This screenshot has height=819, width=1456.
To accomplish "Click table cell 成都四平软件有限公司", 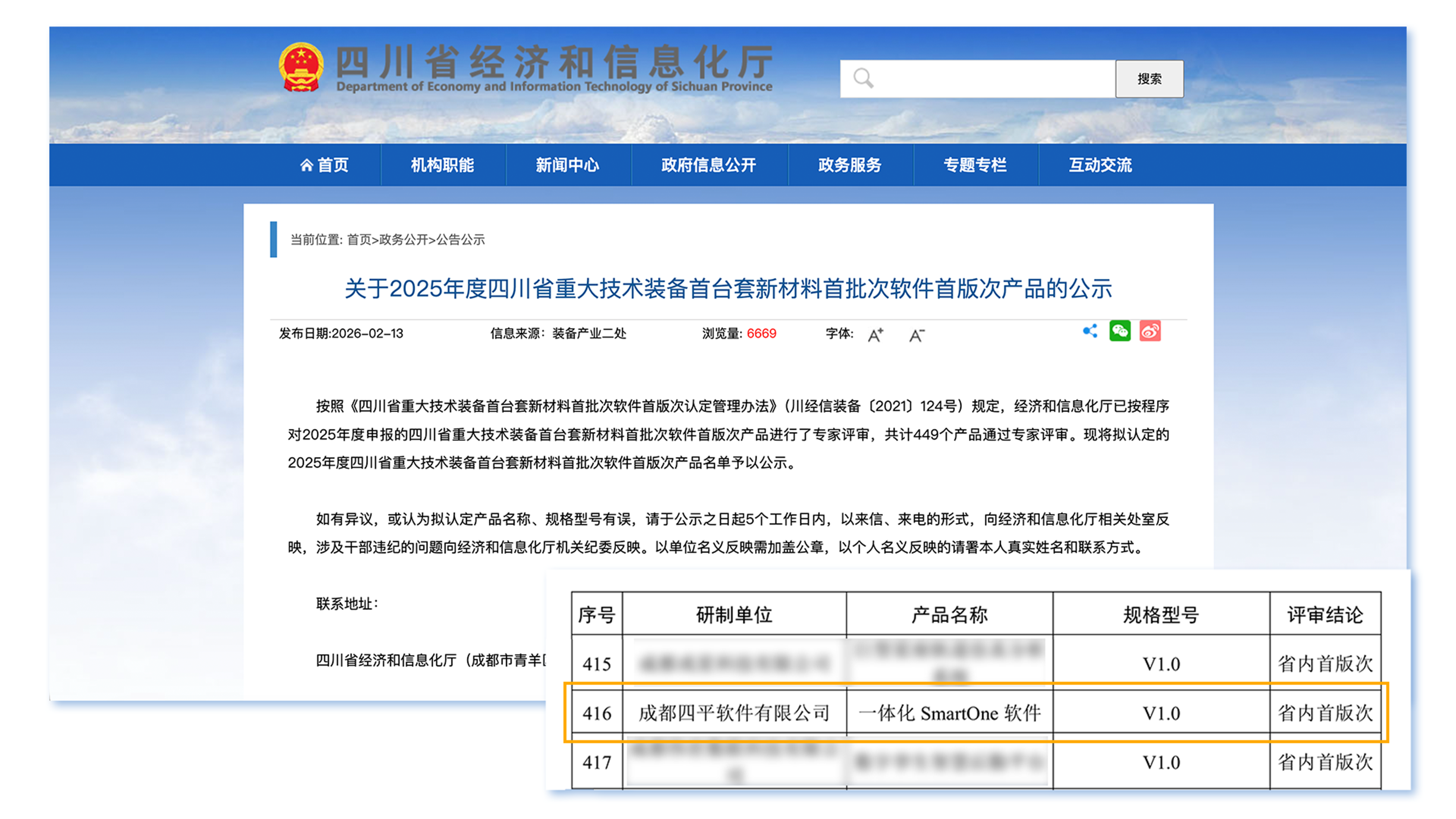I will (734, 713).
